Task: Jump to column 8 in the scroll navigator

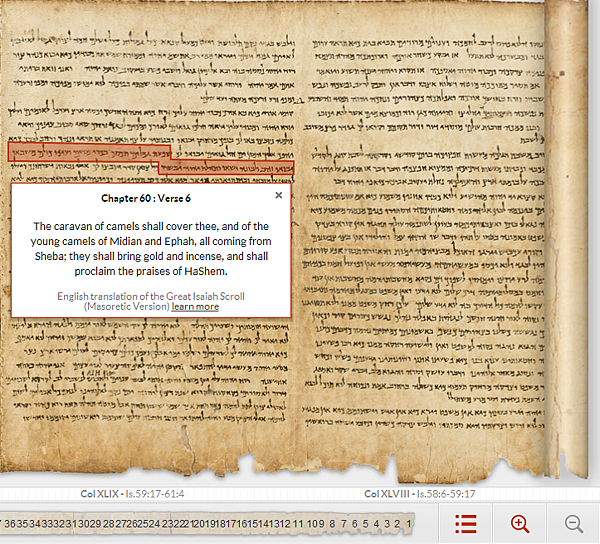Action: click(x=332, y=524)
